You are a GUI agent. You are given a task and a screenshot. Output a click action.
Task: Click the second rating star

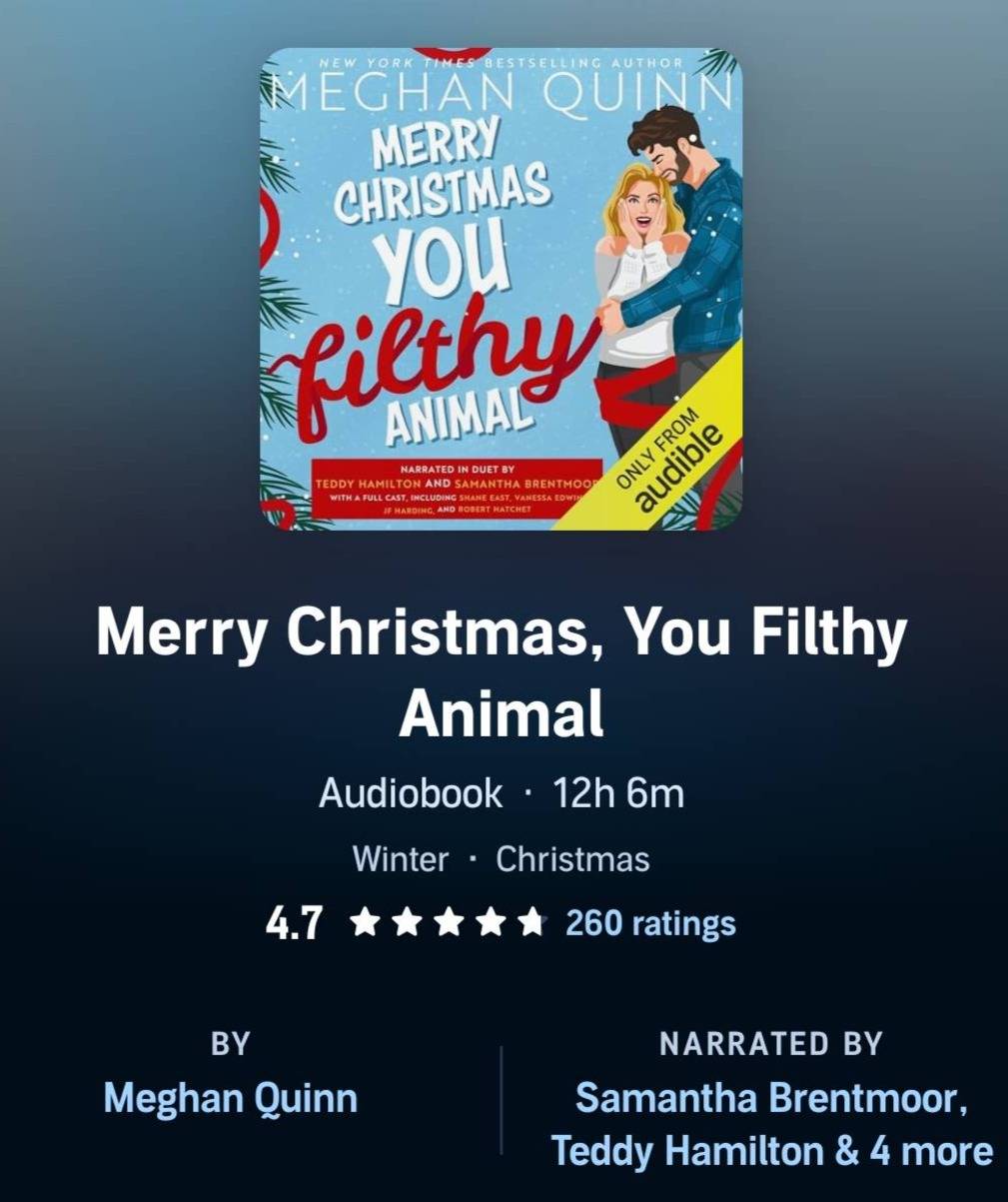click(407, 923)
